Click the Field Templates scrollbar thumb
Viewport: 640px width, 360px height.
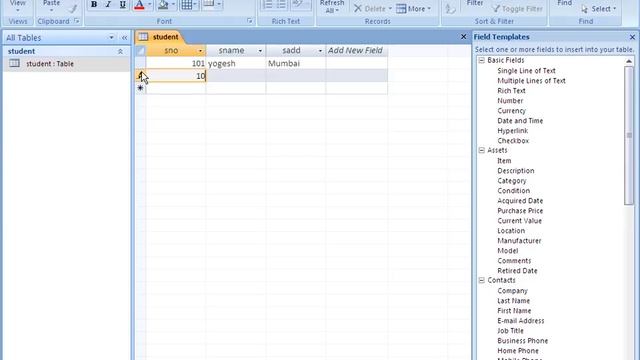tap(629, 135)
